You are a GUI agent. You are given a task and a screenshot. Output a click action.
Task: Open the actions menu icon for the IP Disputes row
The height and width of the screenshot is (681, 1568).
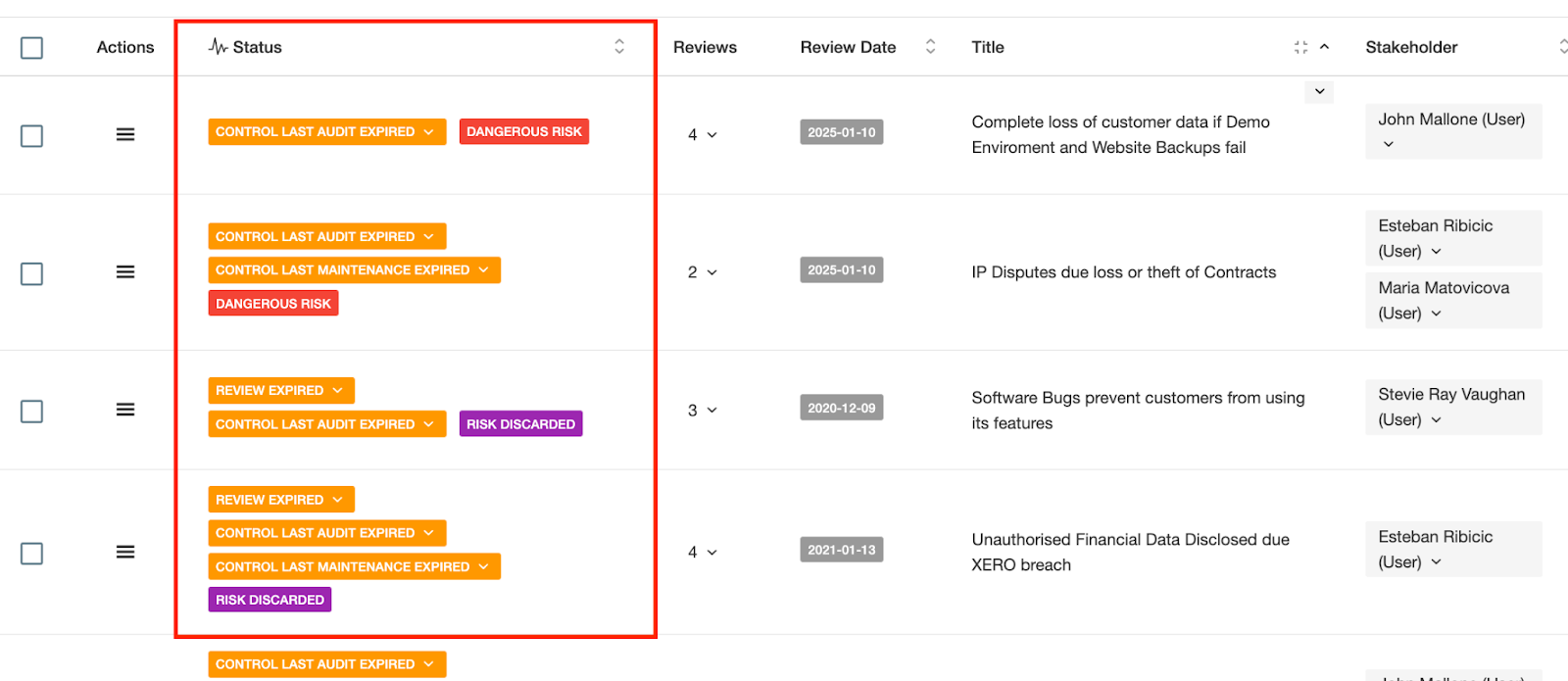(125, 271)
